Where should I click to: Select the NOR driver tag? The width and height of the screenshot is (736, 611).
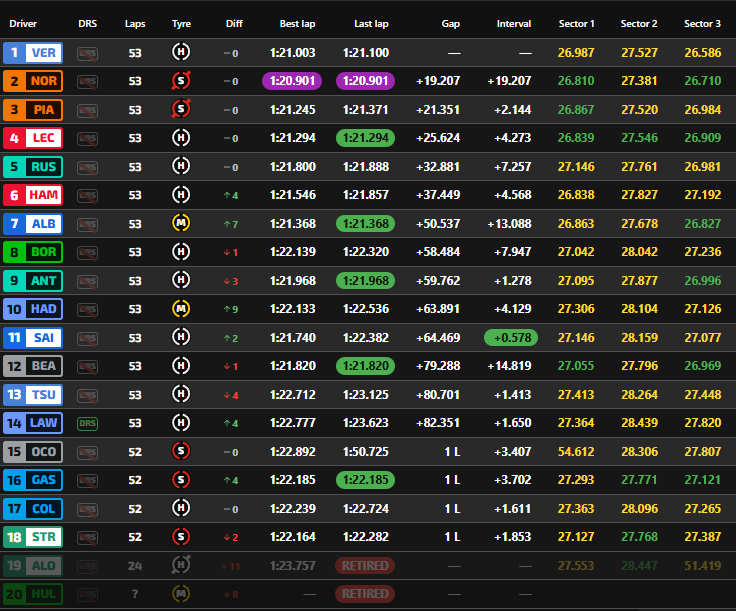click(x=33, y=81)
